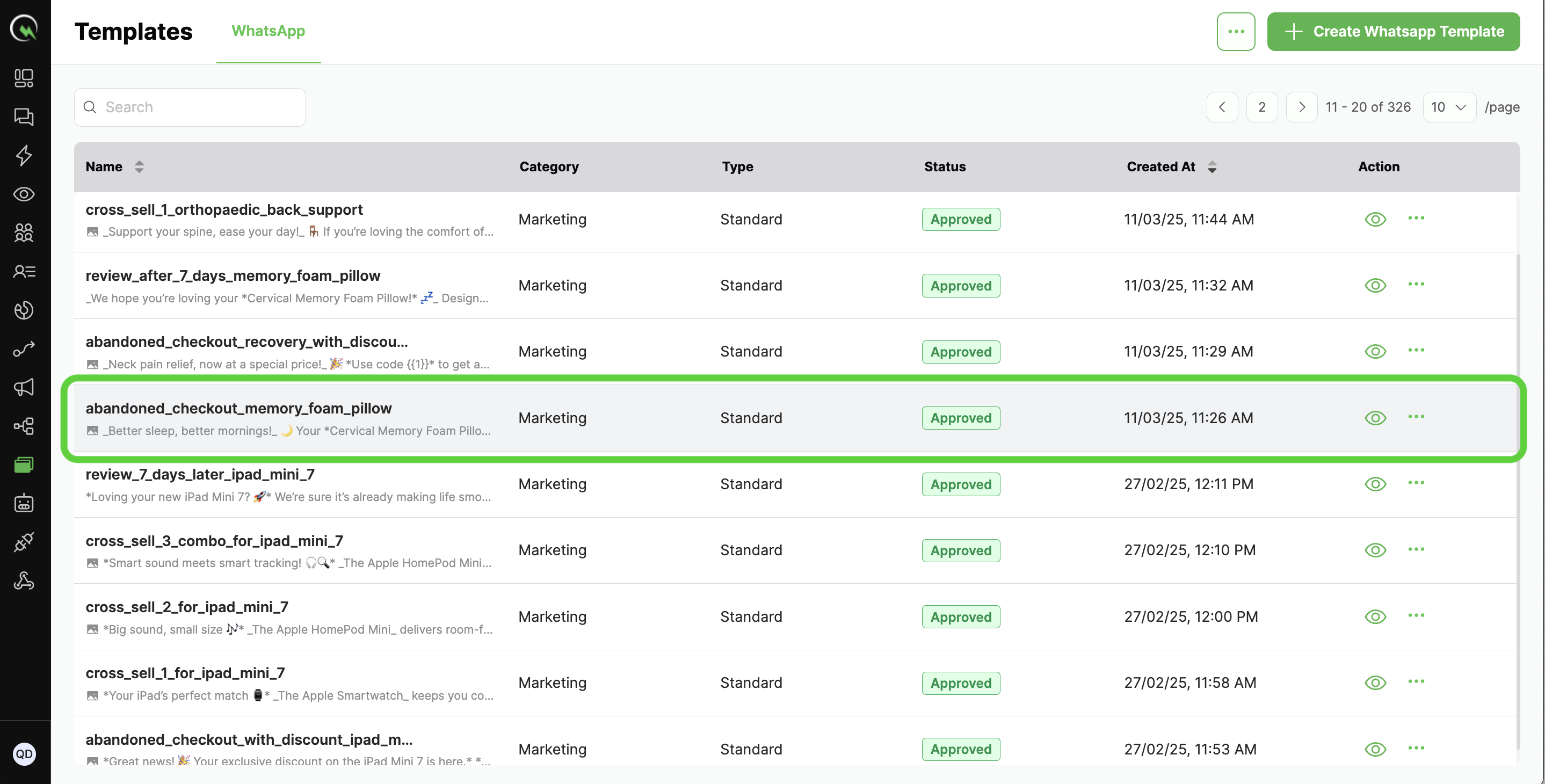Screen dimensions: 1545x784
Task: Open more actions for review_after_7_days_memory_foam_pillow row
Action: pyautogui.click(x=1416, y=284)
